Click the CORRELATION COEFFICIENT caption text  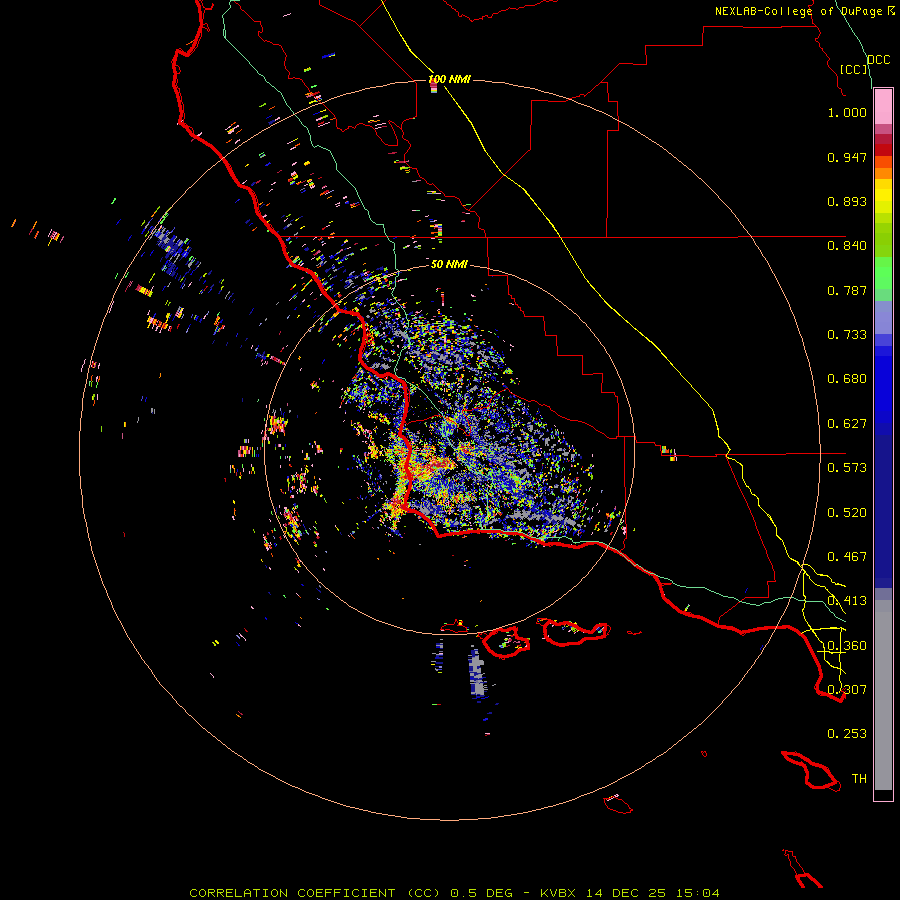292,893
